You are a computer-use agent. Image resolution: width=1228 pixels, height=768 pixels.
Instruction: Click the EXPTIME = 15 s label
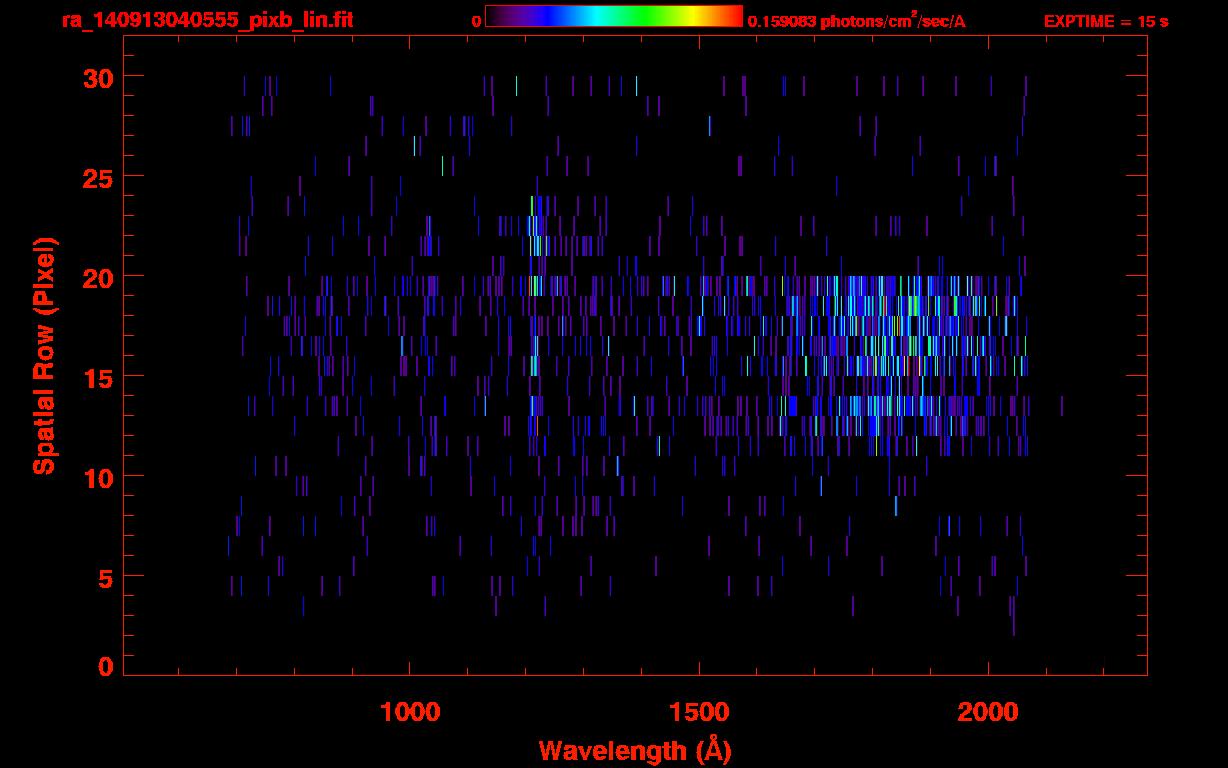1106,21
